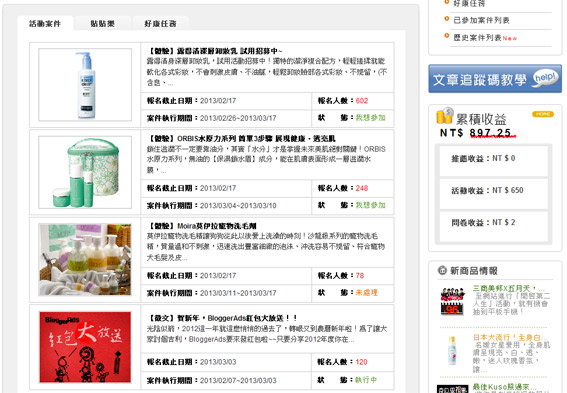Click the orange bullet beside 已參加案件列表
This screenshot has height=393, width=567.
click(447, 19)
